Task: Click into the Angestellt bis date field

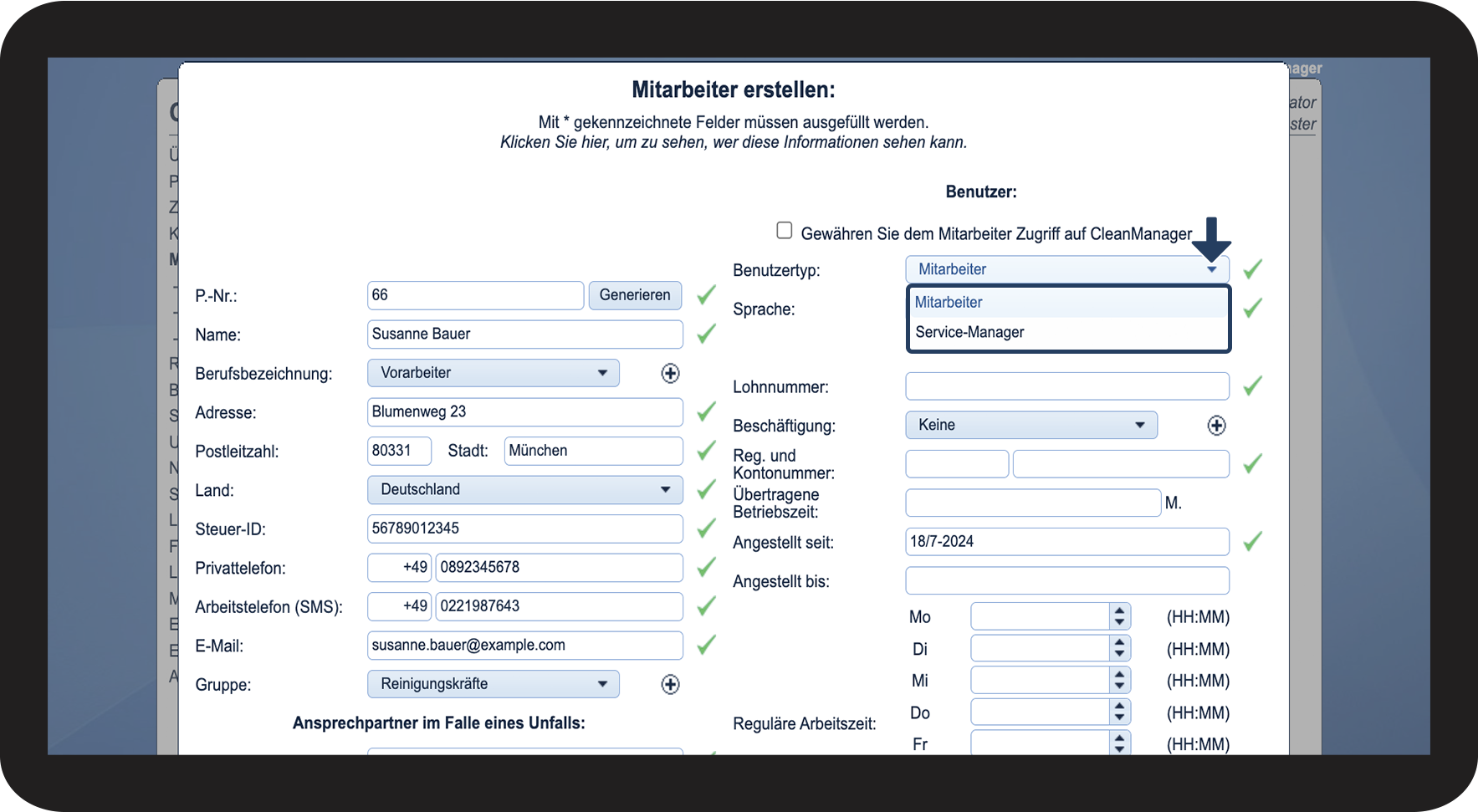Action: tap(1066, 580)
